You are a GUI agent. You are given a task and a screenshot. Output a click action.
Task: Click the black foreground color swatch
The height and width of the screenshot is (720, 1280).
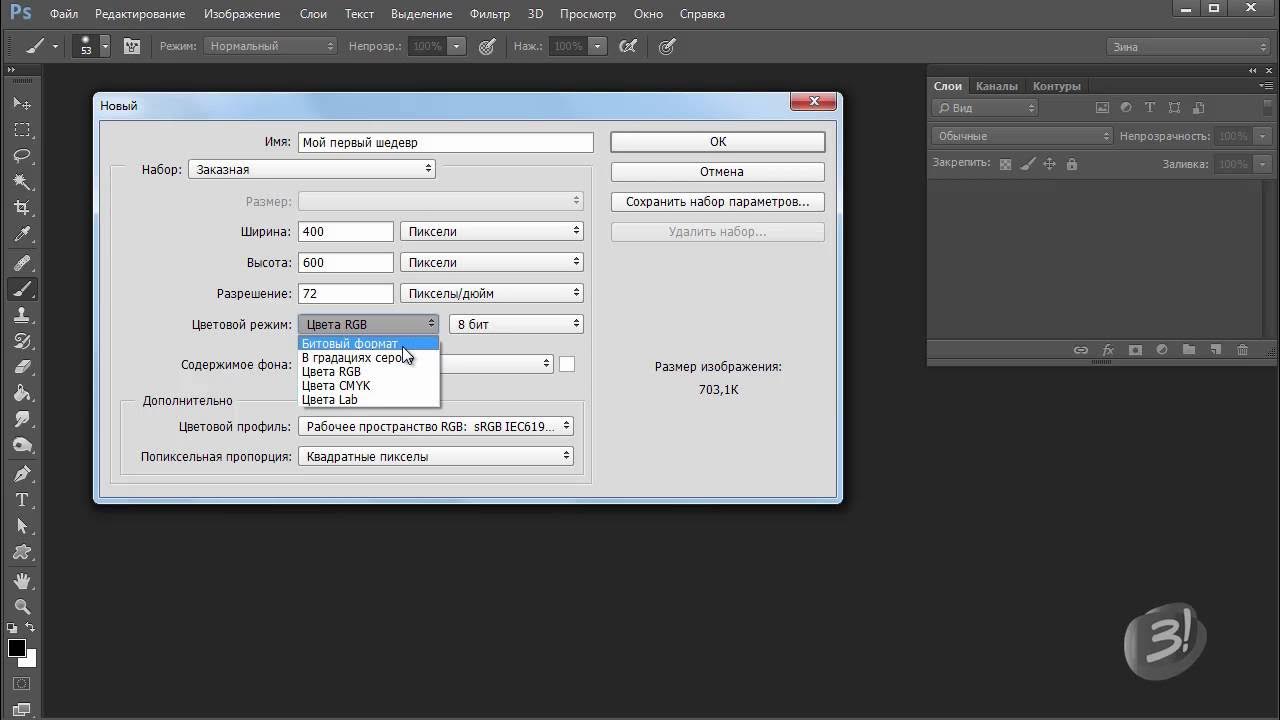[17, 648]
